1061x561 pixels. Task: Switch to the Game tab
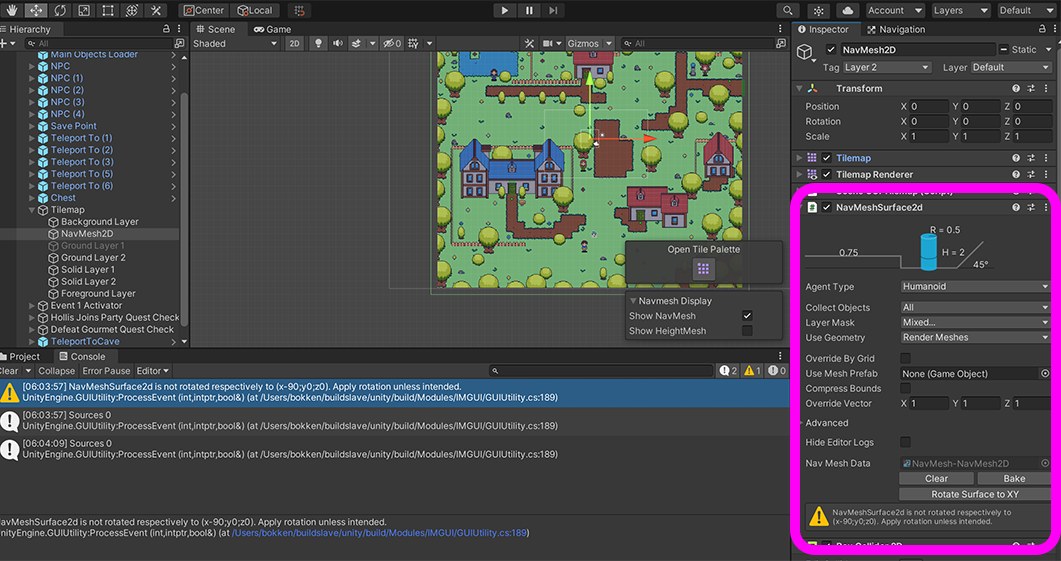[272, 29]
